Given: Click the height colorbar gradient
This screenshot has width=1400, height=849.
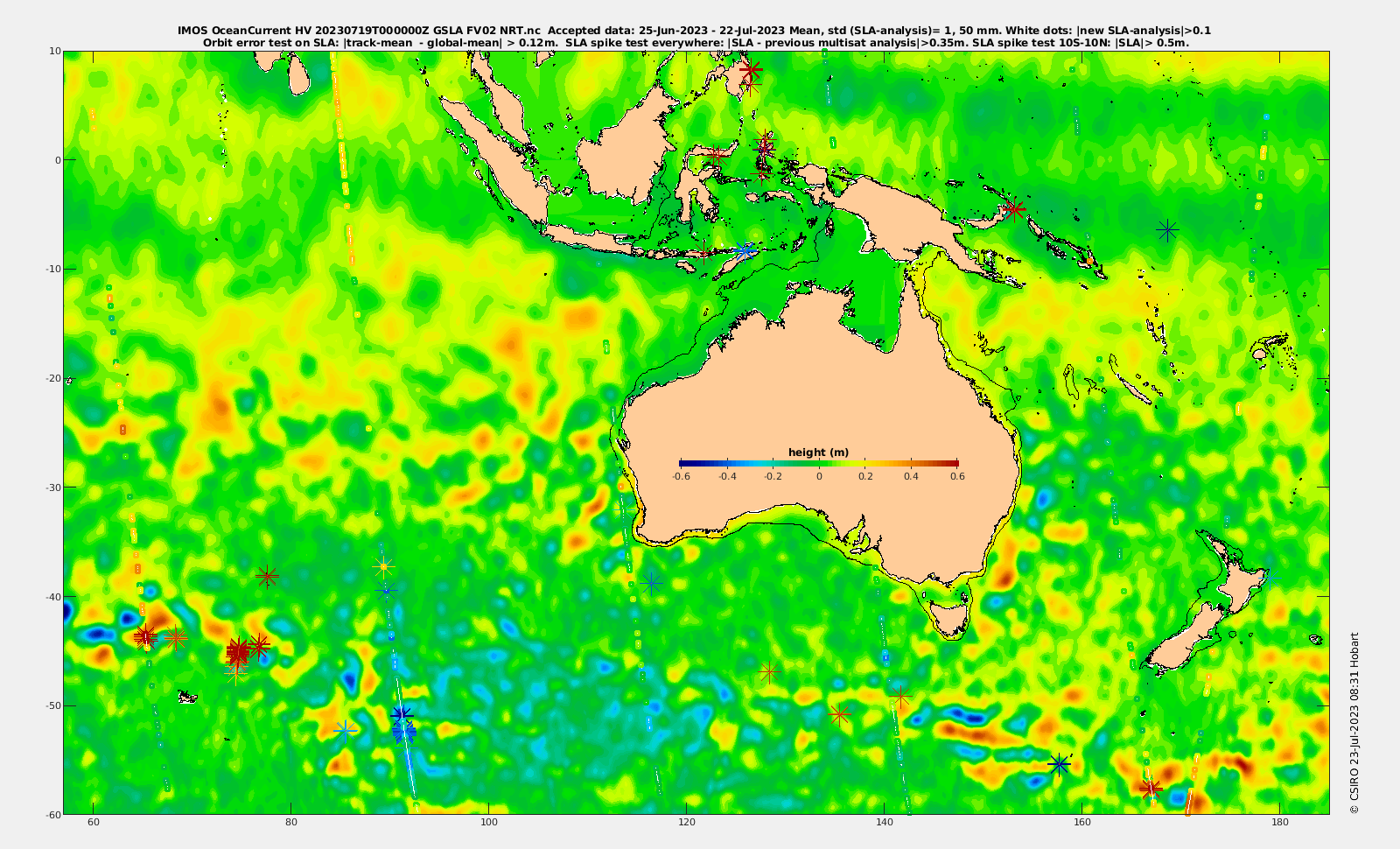Looking at the screenshot, I should coord(819,463).
